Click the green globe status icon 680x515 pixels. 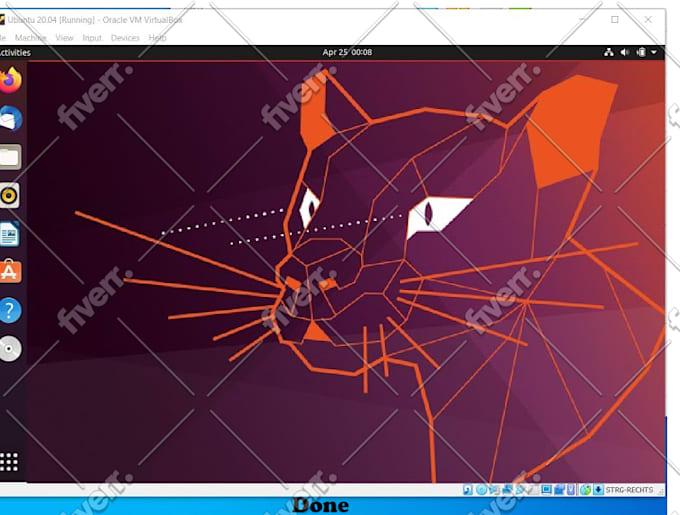coord(585,490)
